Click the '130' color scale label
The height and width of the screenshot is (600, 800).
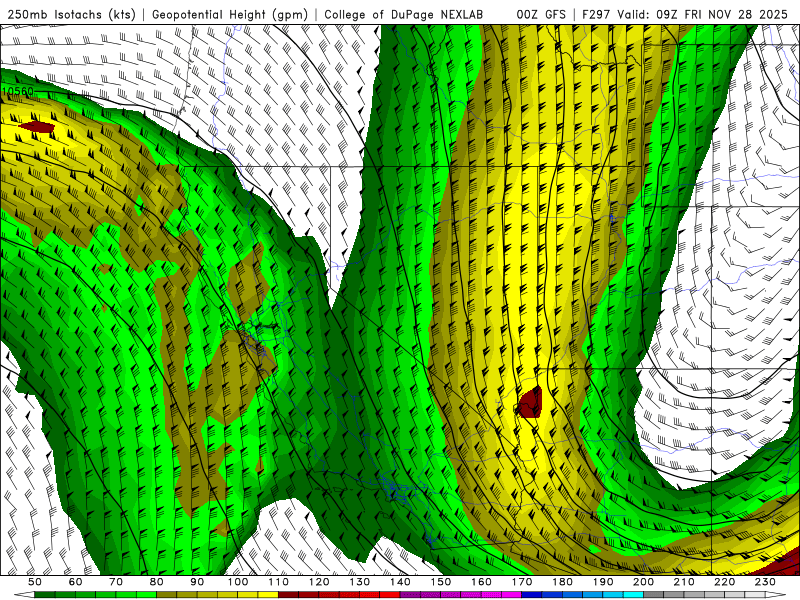(360, 582)
